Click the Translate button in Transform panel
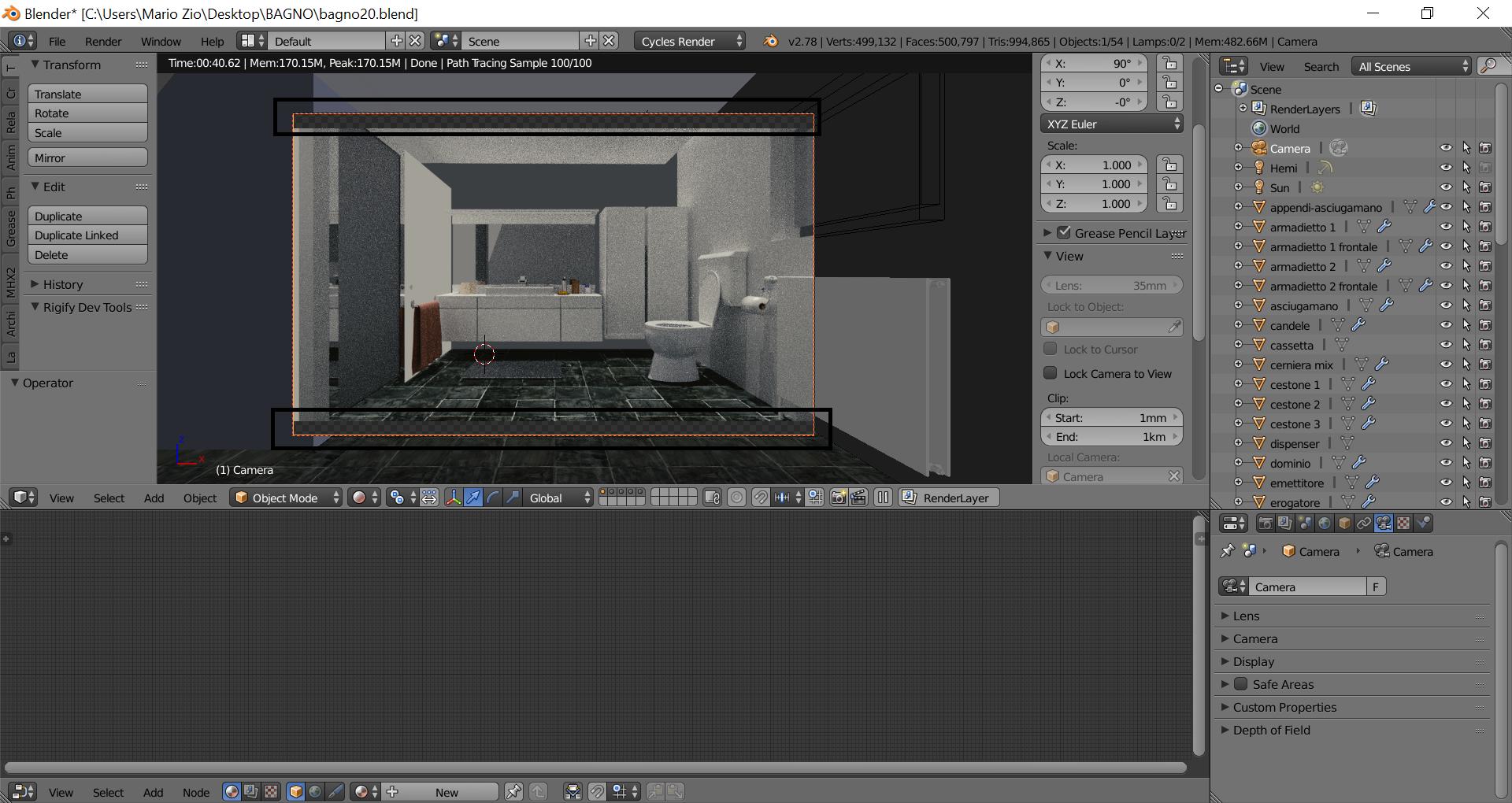 point(87,93)
